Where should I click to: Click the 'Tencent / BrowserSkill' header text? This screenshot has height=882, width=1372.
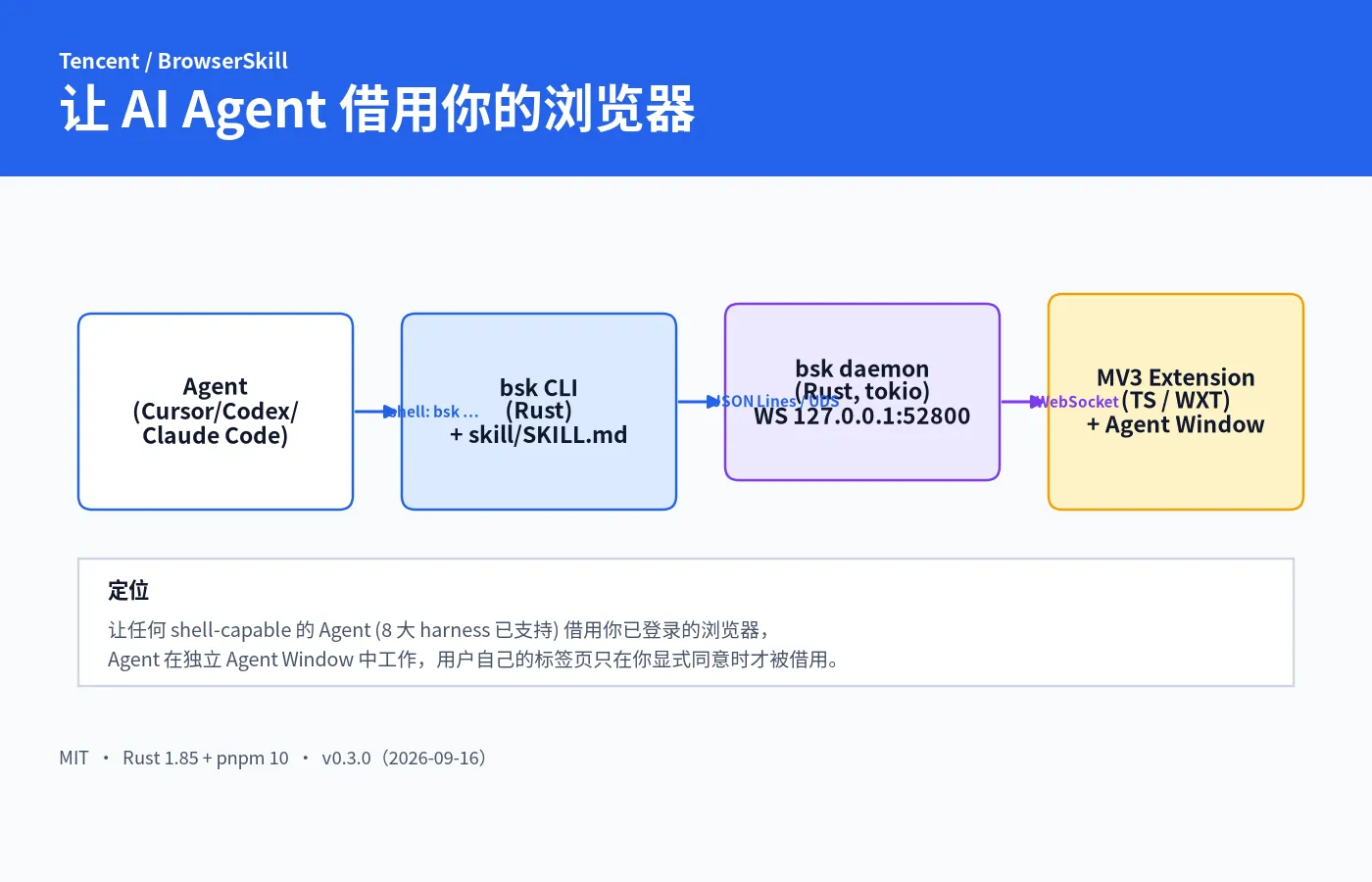[173, 61]
